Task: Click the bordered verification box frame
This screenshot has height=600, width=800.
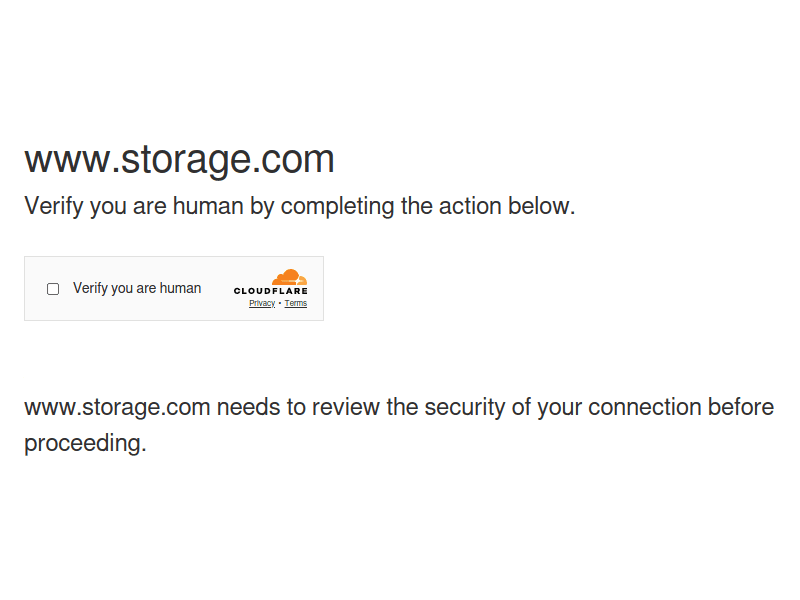Action: 174,259
